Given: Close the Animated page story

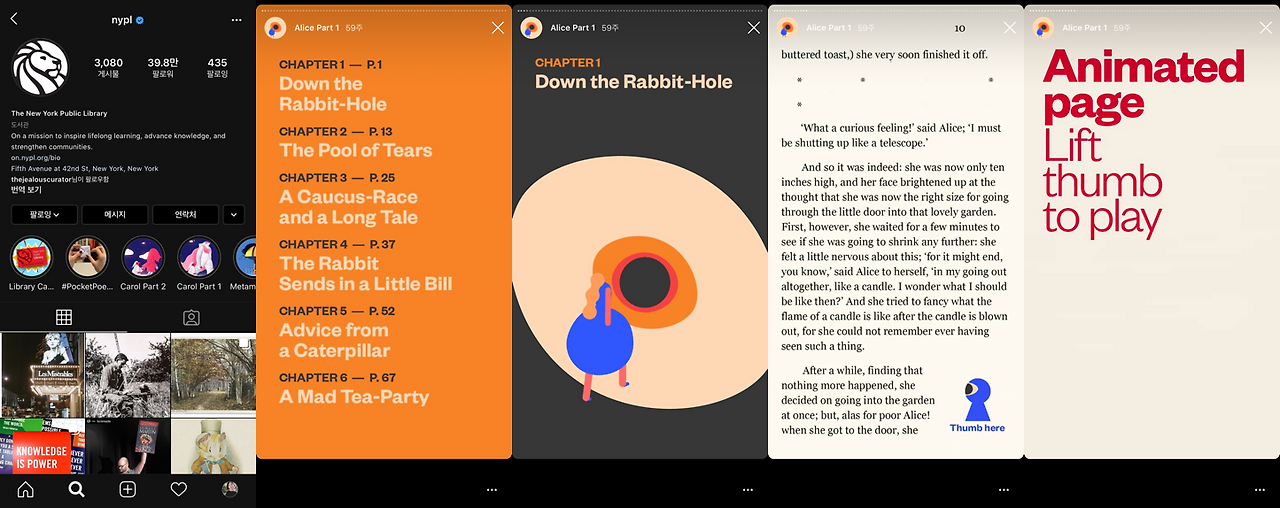Looking at the screenshot, I should (1266, 28).
